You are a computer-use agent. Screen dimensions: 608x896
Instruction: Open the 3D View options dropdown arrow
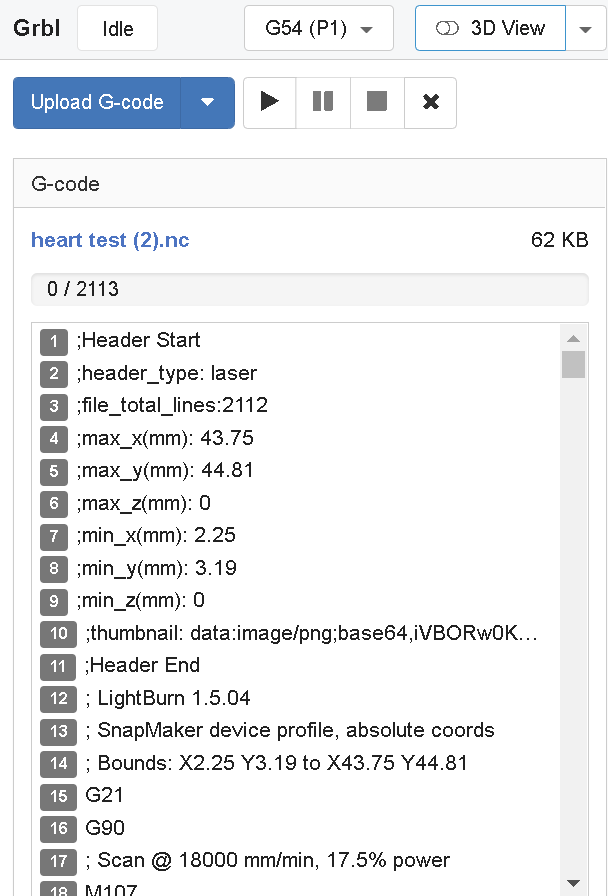tap(585, 29)
